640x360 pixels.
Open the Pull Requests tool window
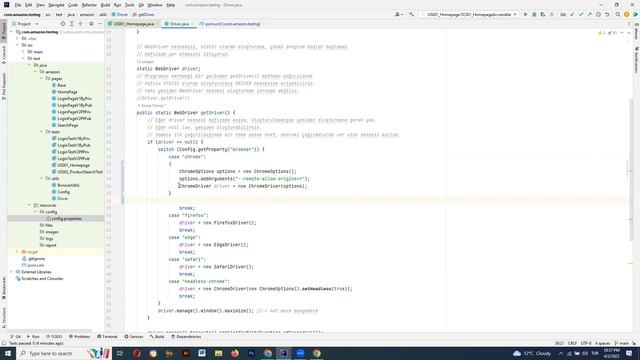click(4, 87)
